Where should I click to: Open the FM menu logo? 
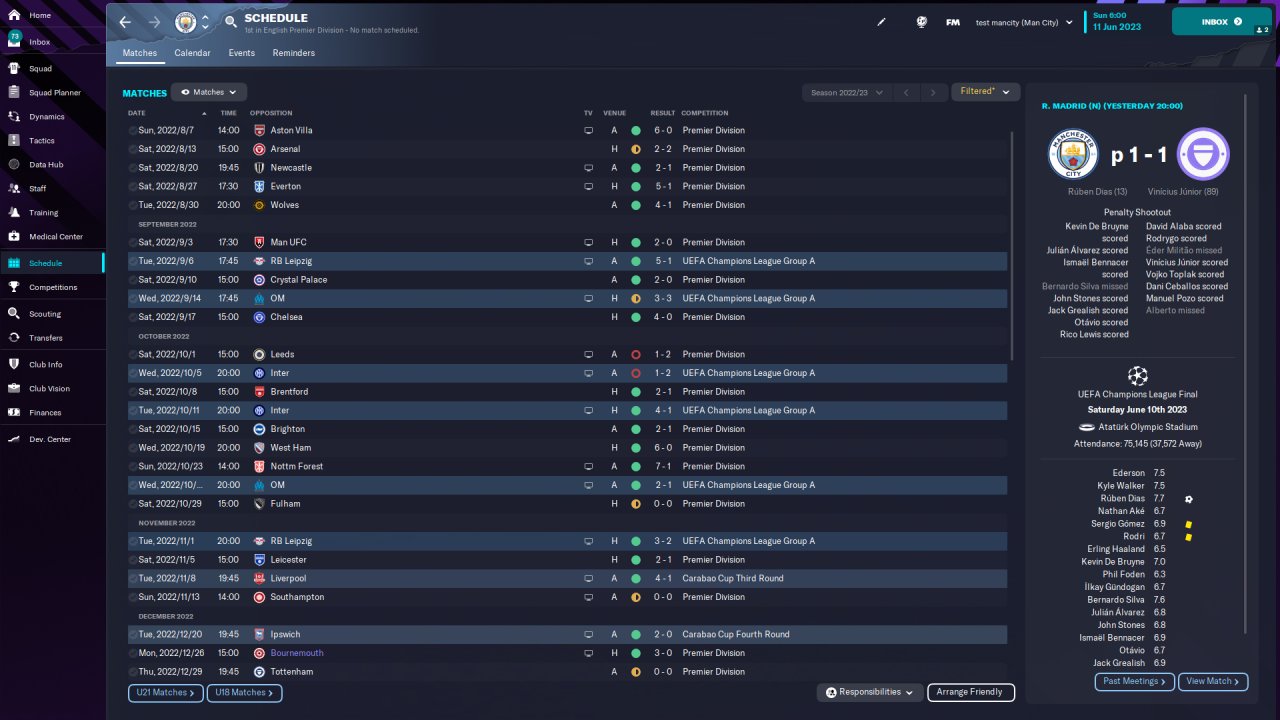click(953, 22)
